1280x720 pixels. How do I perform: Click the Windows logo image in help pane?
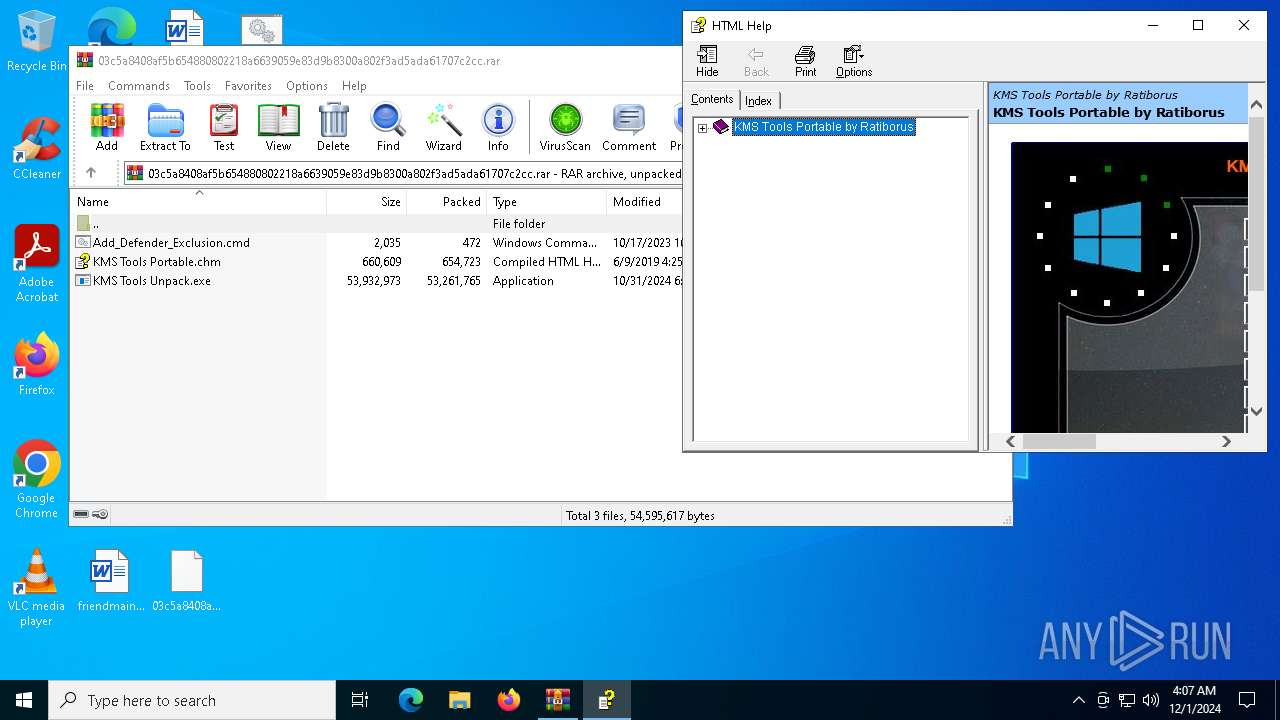click(x=1107, y=238)
